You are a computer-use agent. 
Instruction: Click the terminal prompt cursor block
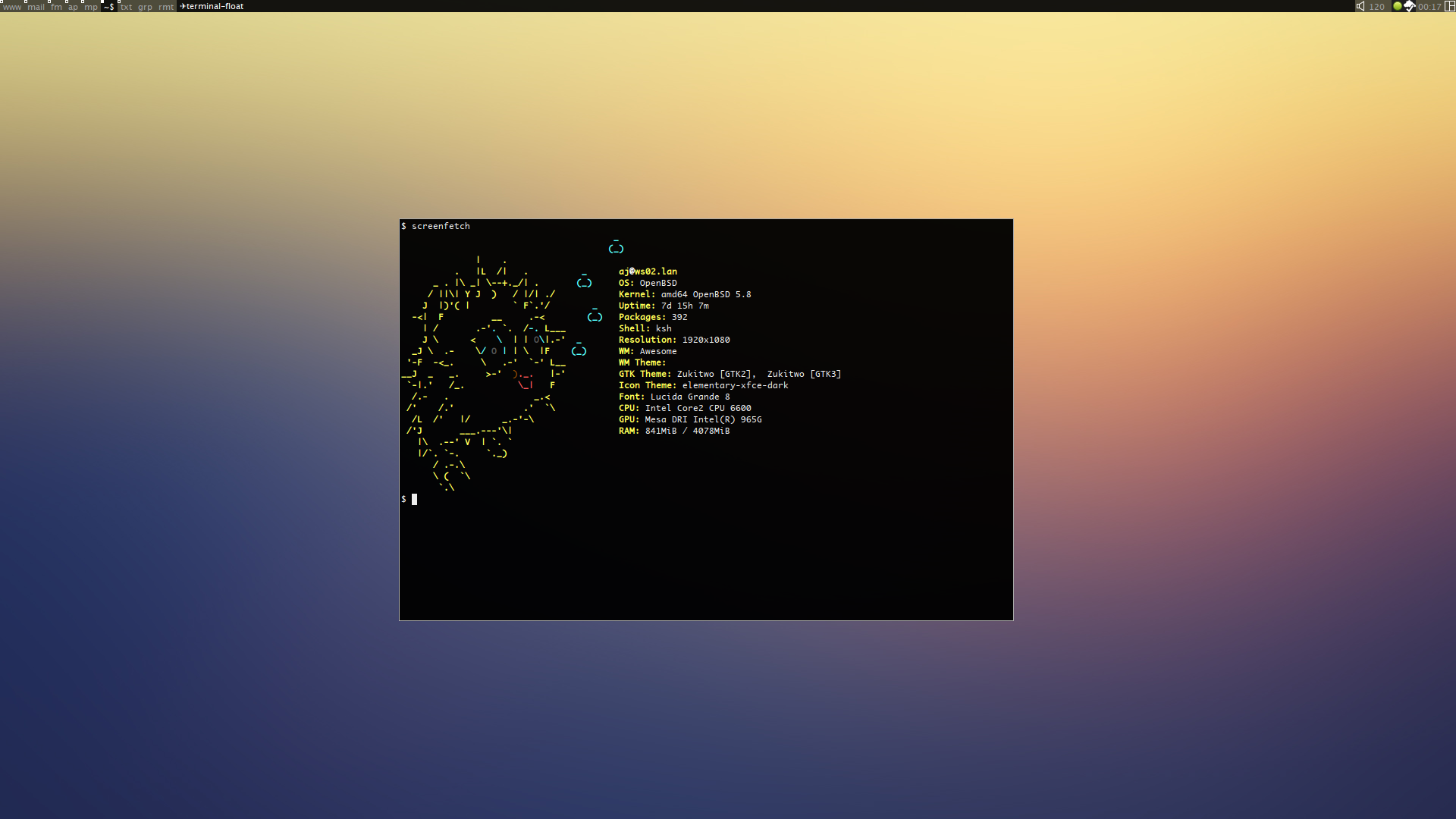pyautogui.click(x=414, y=499)
